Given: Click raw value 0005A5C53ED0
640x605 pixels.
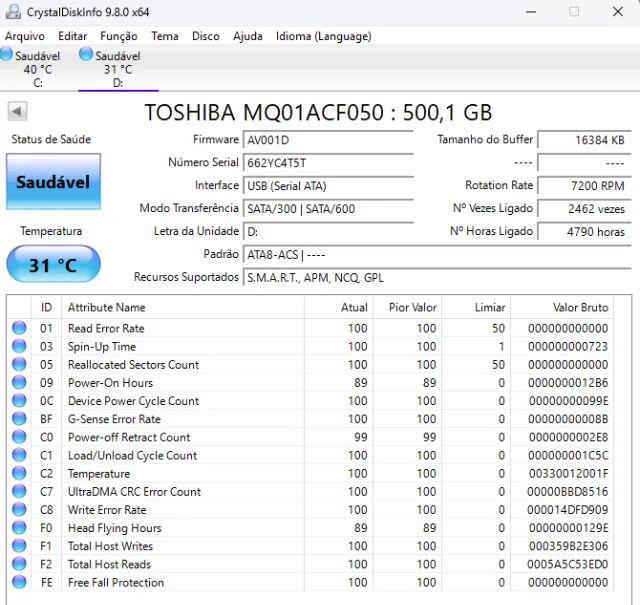Looking at the screenshot, I should point(567,564).
